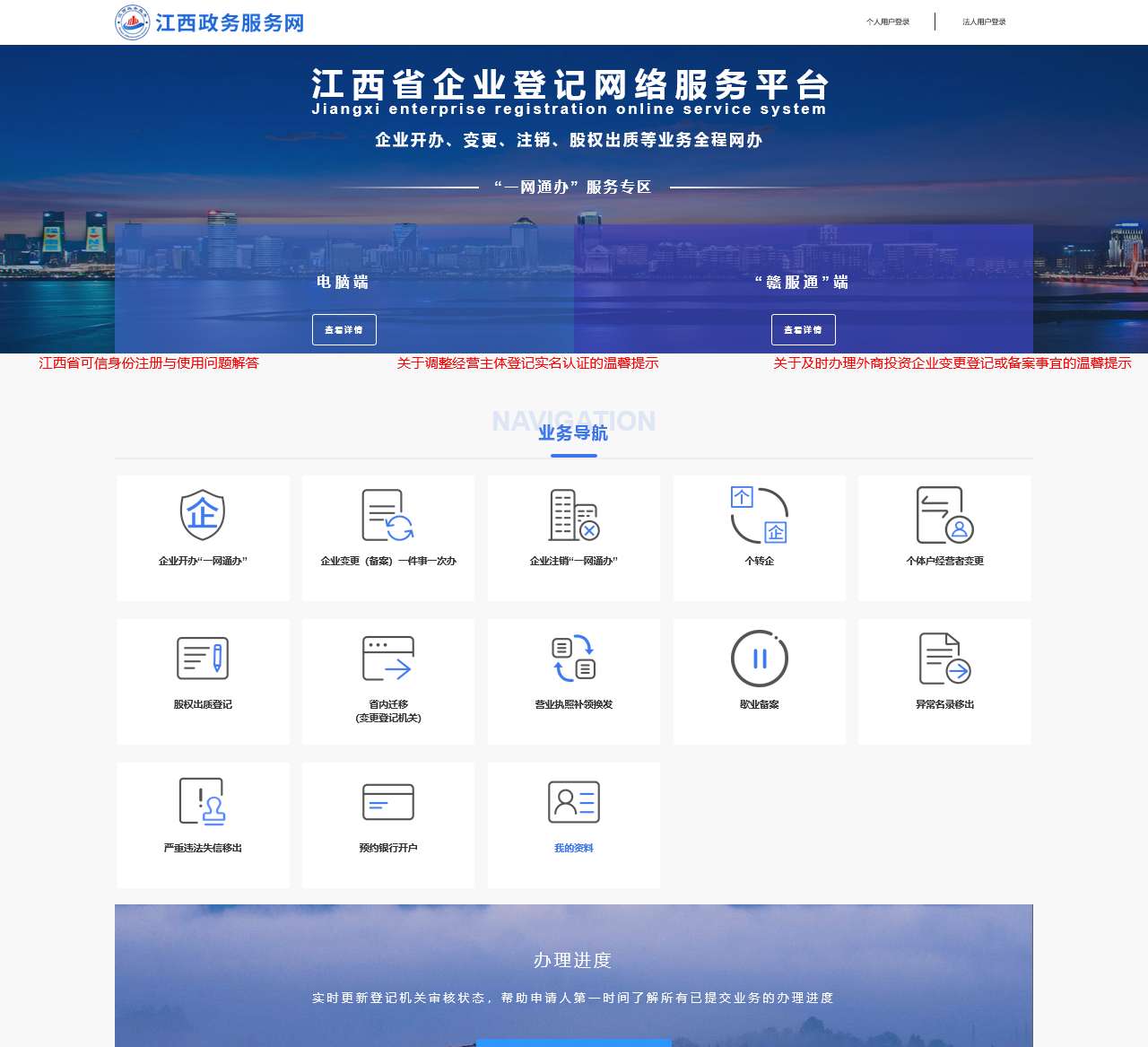This screenshot has height=1047, width=1148.
Task: Select 异常名录移出 service
Action: point(944,680)
